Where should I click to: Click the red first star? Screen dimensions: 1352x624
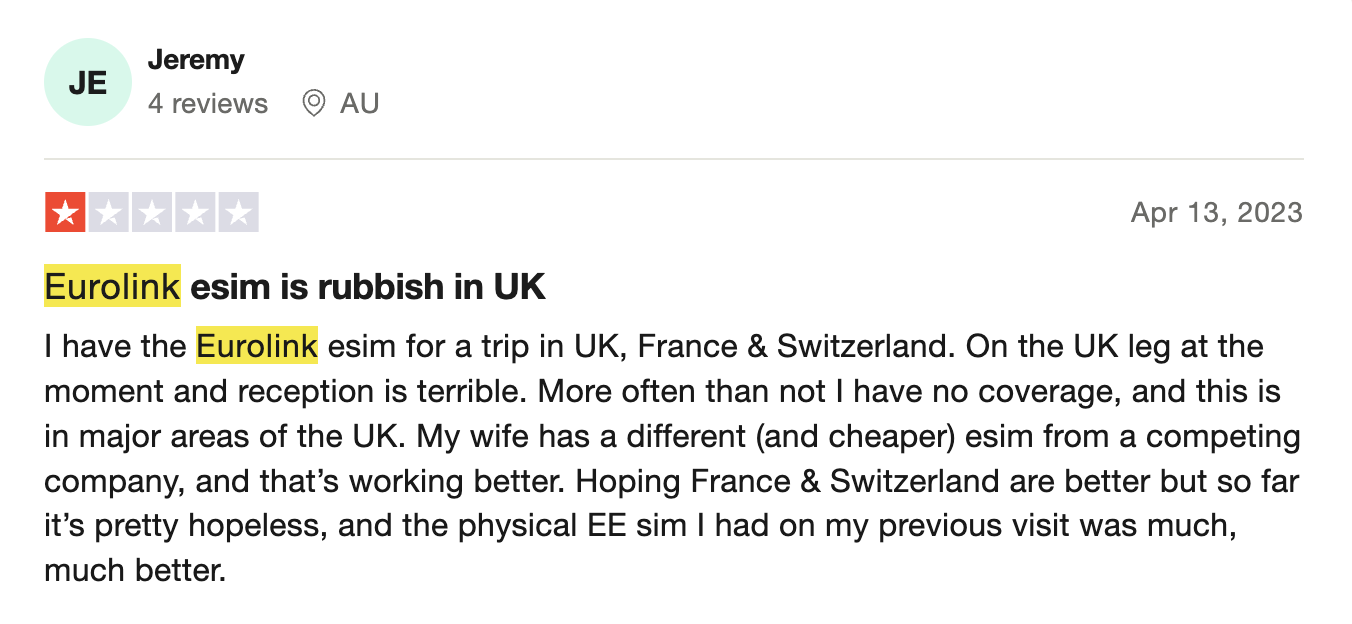tap(65, 212)
